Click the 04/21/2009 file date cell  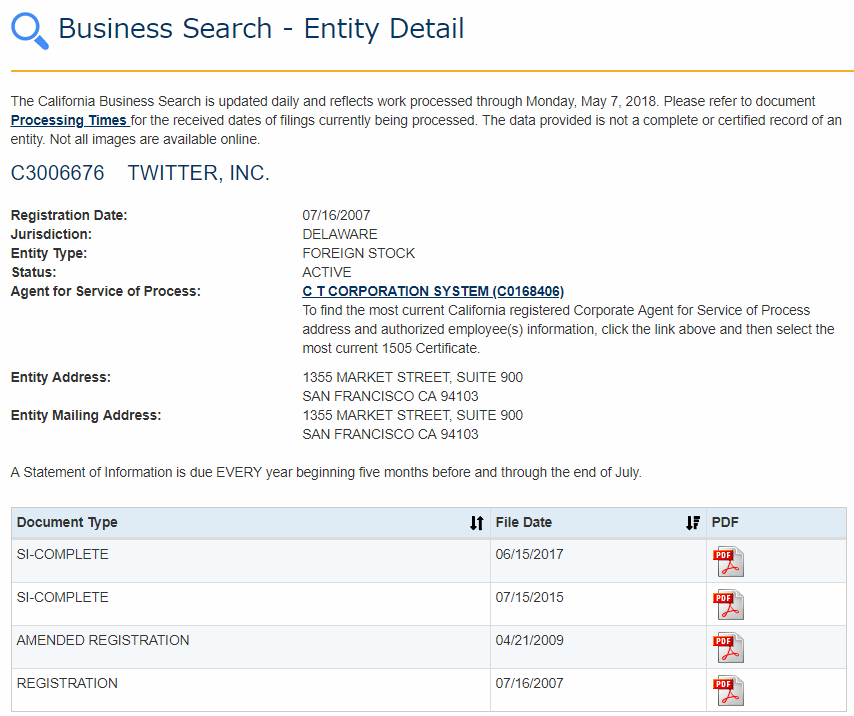coord(529,640)
